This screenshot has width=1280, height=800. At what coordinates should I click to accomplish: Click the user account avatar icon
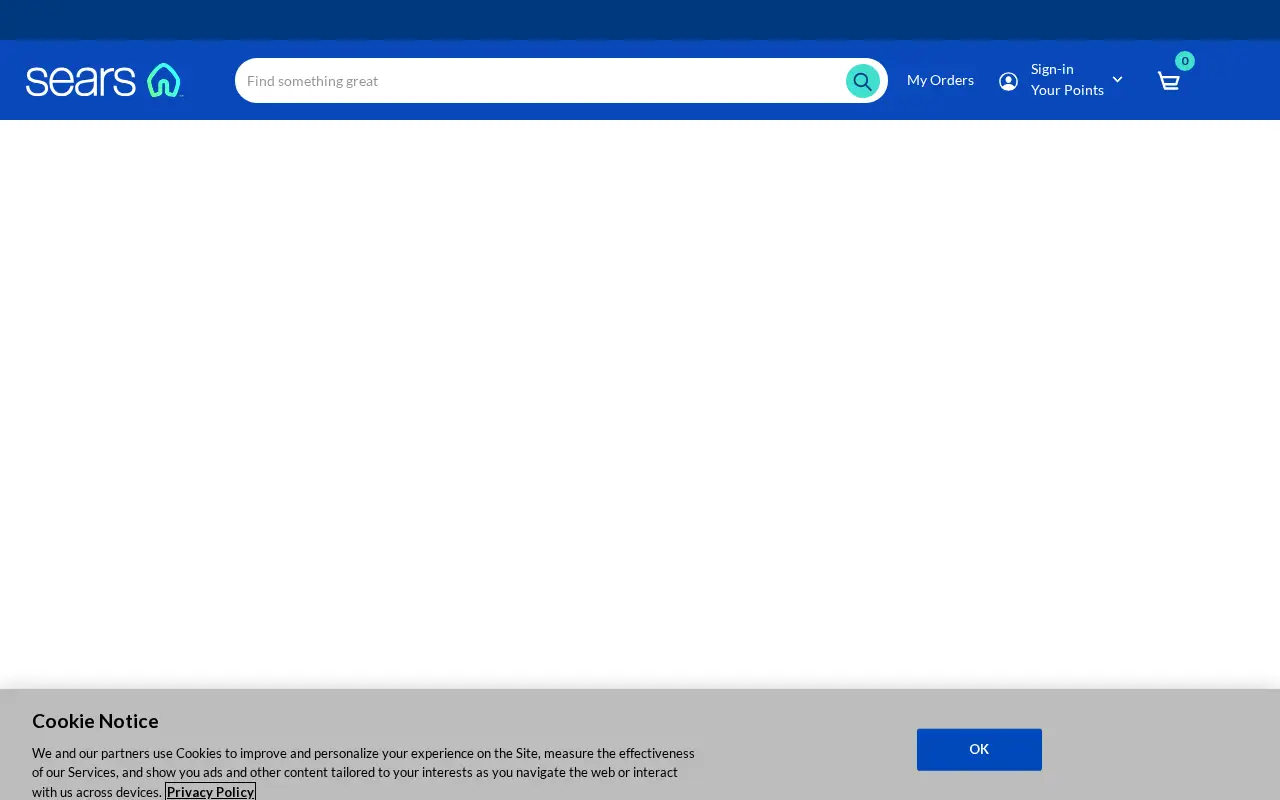[1008, 81]
